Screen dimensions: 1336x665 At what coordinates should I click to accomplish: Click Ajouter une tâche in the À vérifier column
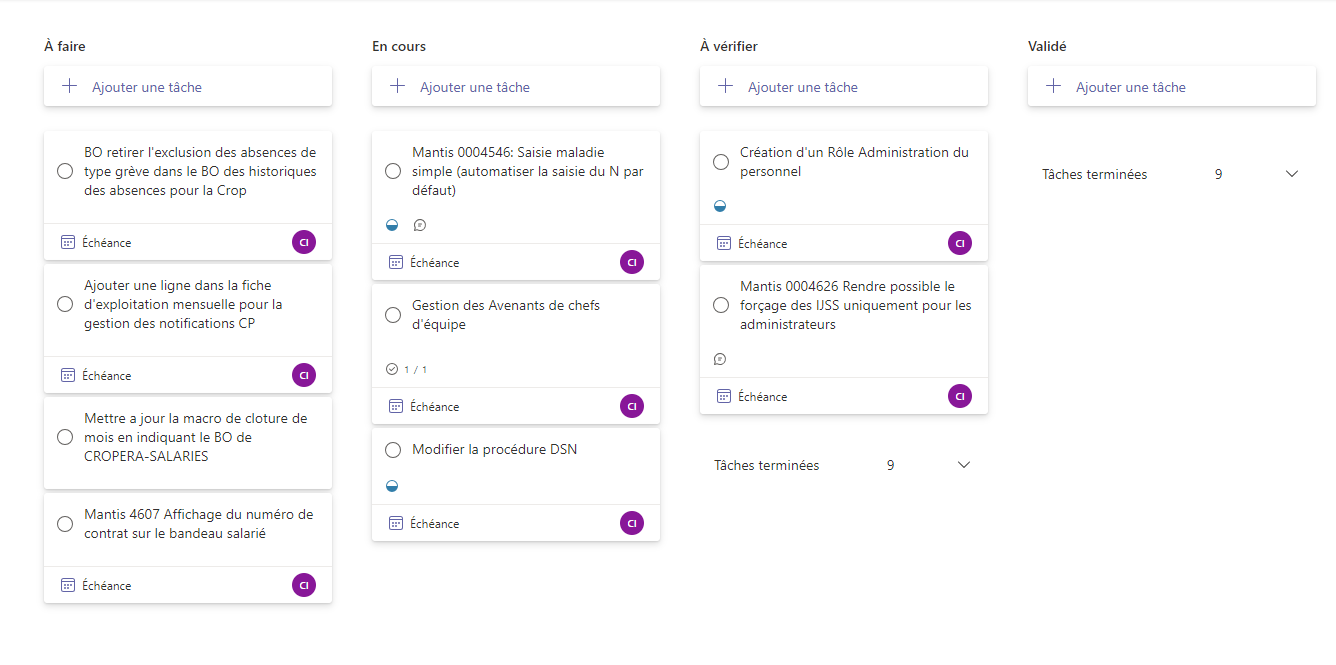pyautogui.click(x=803, y=87)
